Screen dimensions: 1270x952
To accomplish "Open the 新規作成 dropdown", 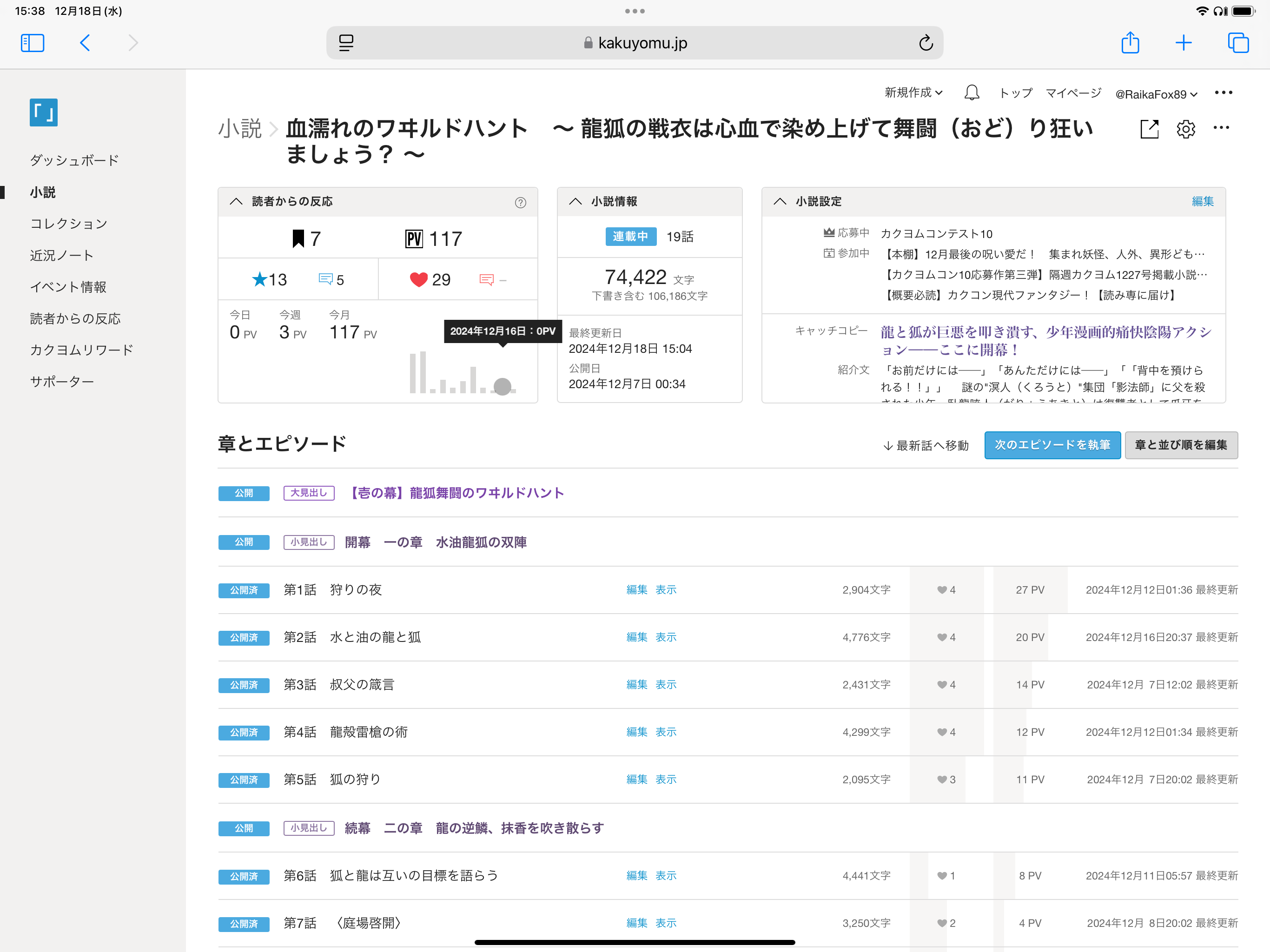I will [x=913, y=93].
